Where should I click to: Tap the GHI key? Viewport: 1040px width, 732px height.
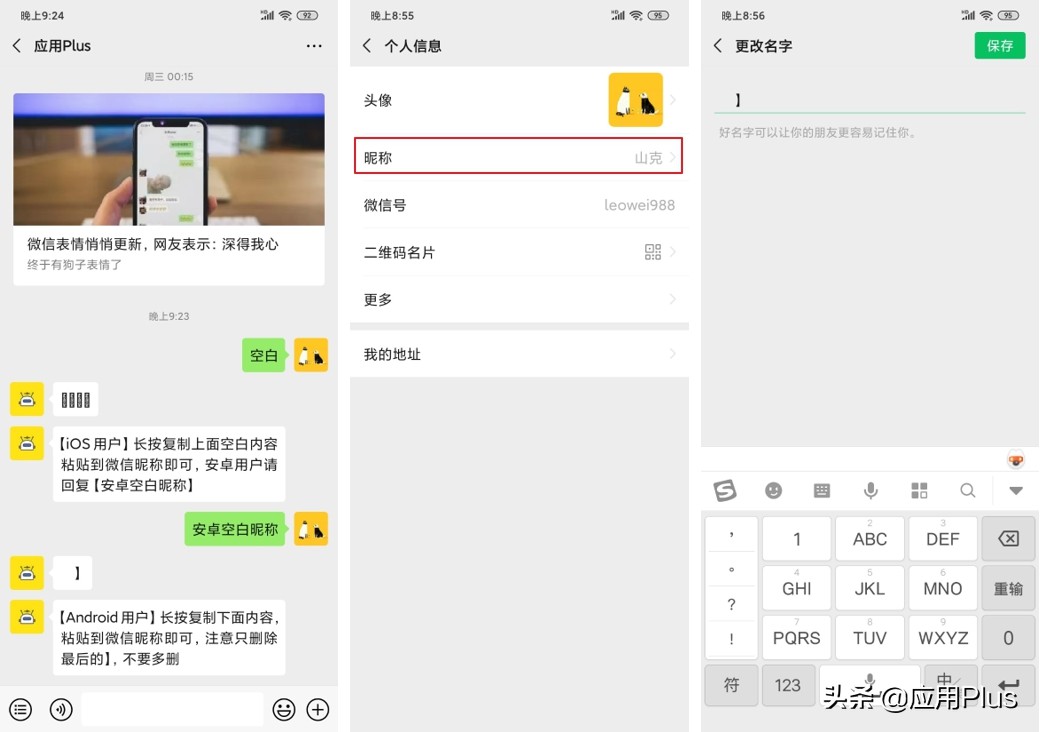797,588
